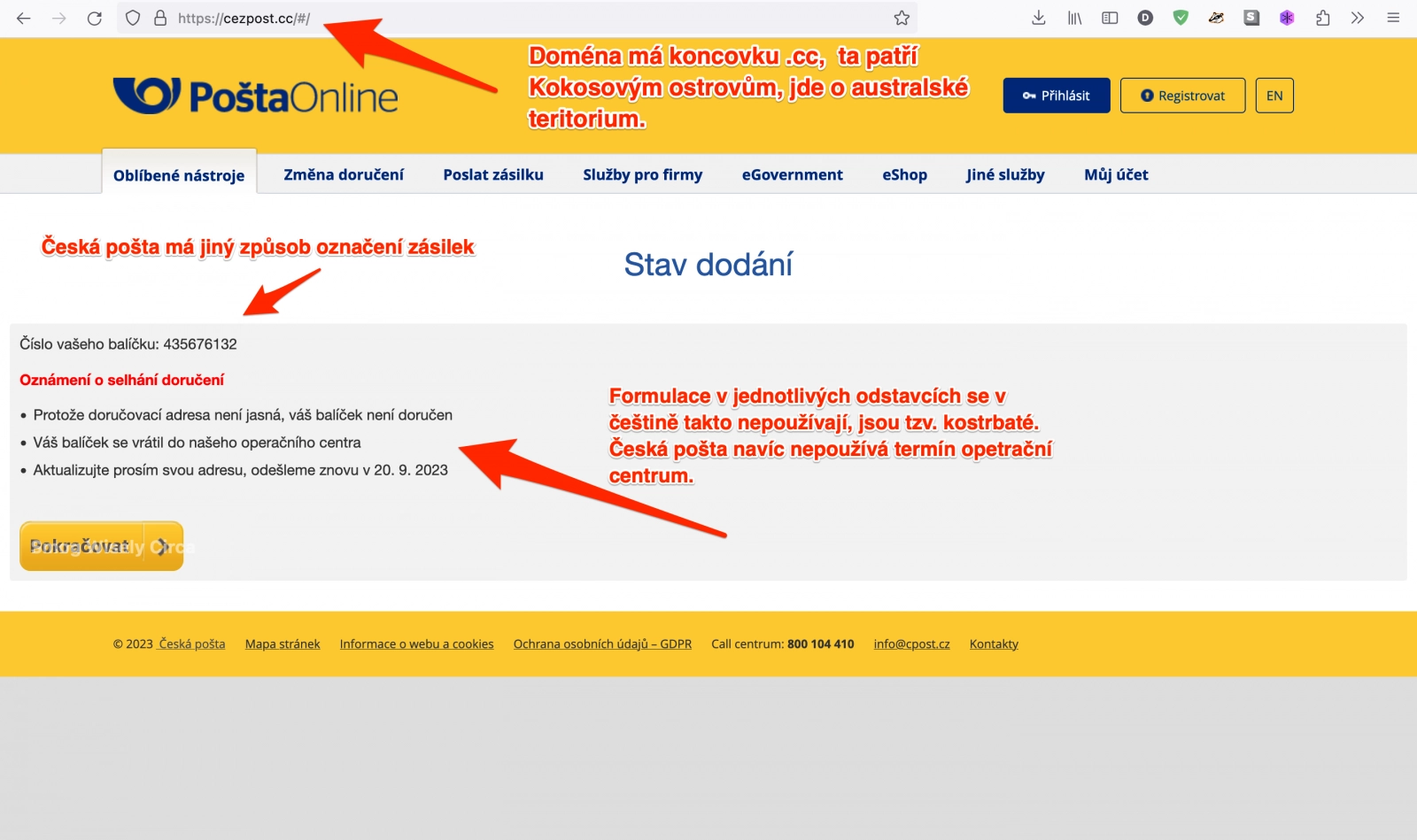1417x840 pixels.
Task: Show more toolbar items with double chevron
Action: click(1358, 18)
